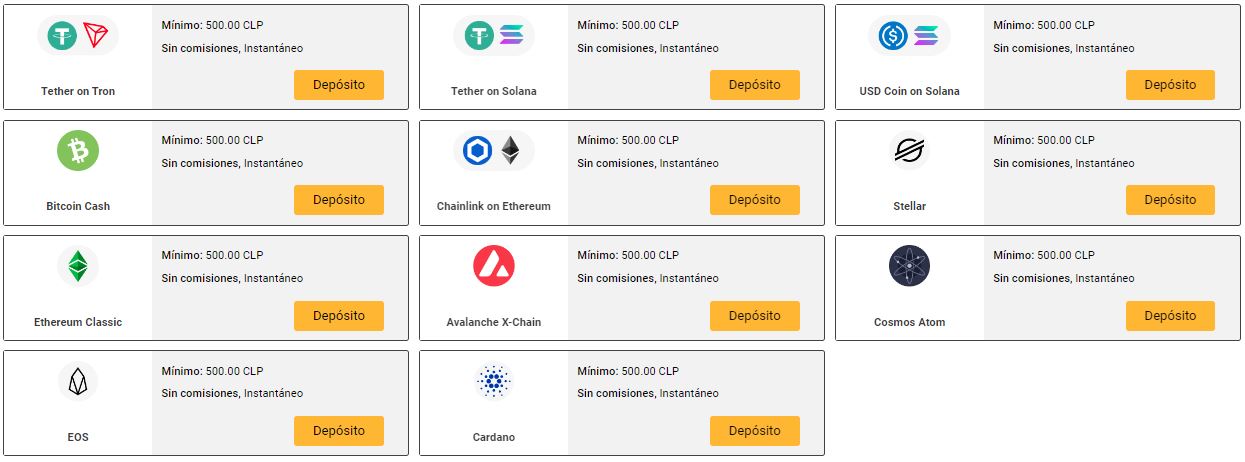Click the Ethereum Classic green diamond icon

click(78, 266)
